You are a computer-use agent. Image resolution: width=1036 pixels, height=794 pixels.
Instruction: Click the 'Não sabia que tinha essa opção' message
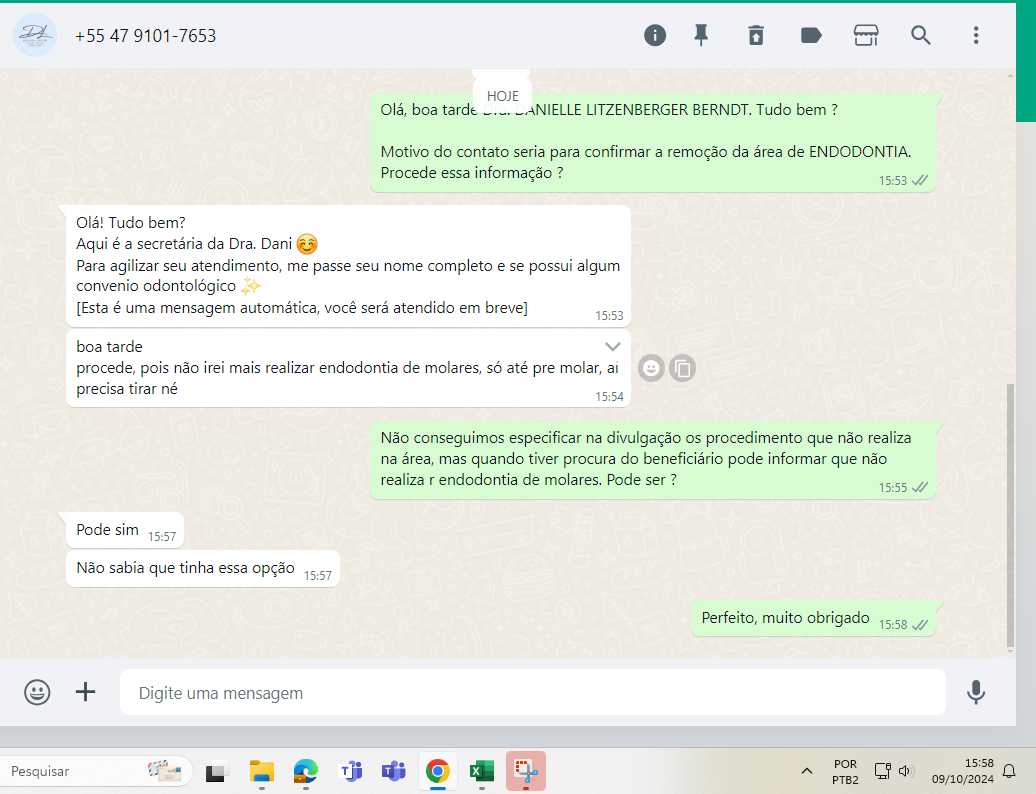click(203, 569)
